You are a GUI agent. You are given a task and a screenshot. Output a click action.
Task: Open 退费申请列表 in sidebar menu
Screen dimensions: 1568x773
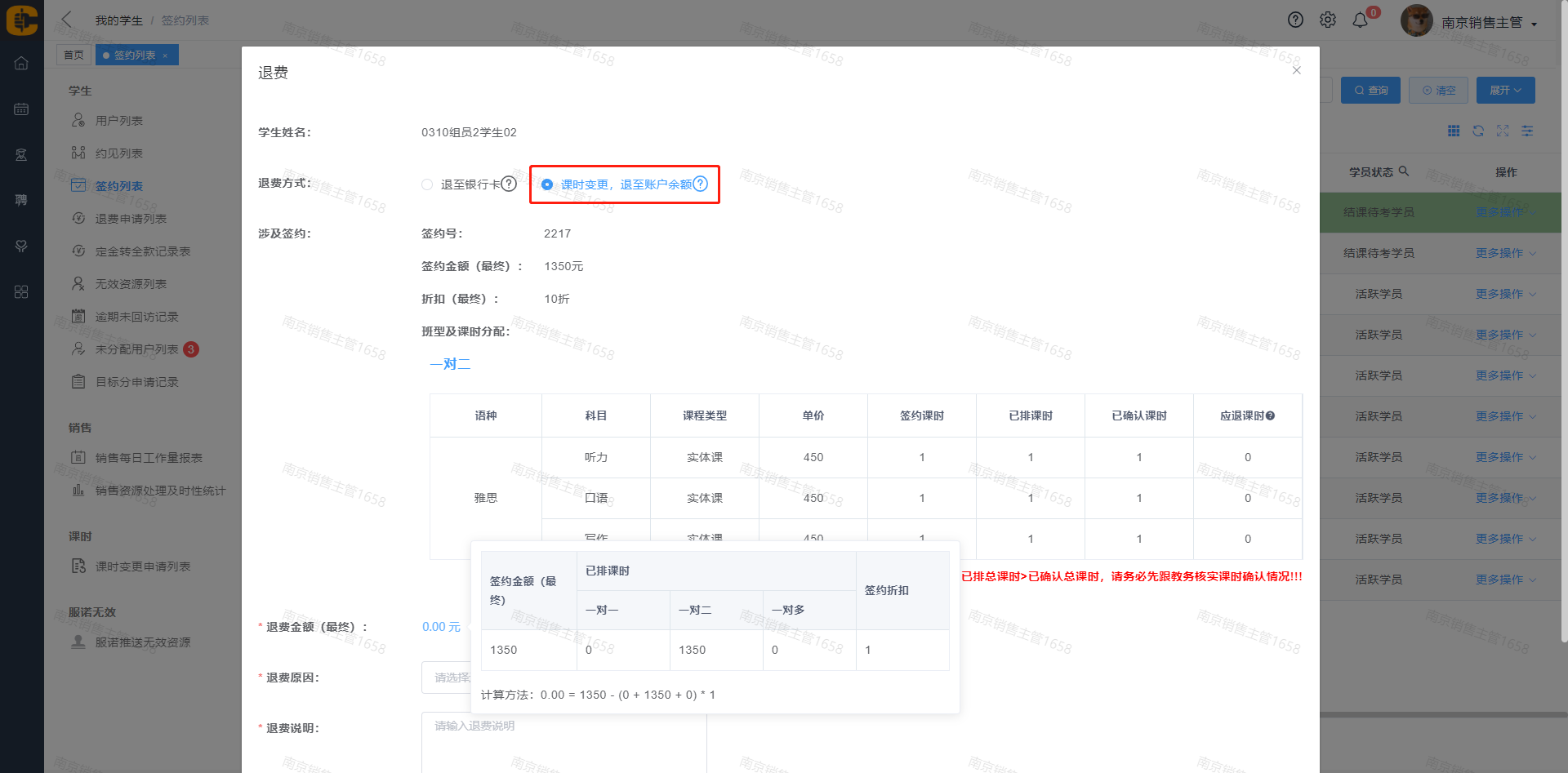click(131, 219)
